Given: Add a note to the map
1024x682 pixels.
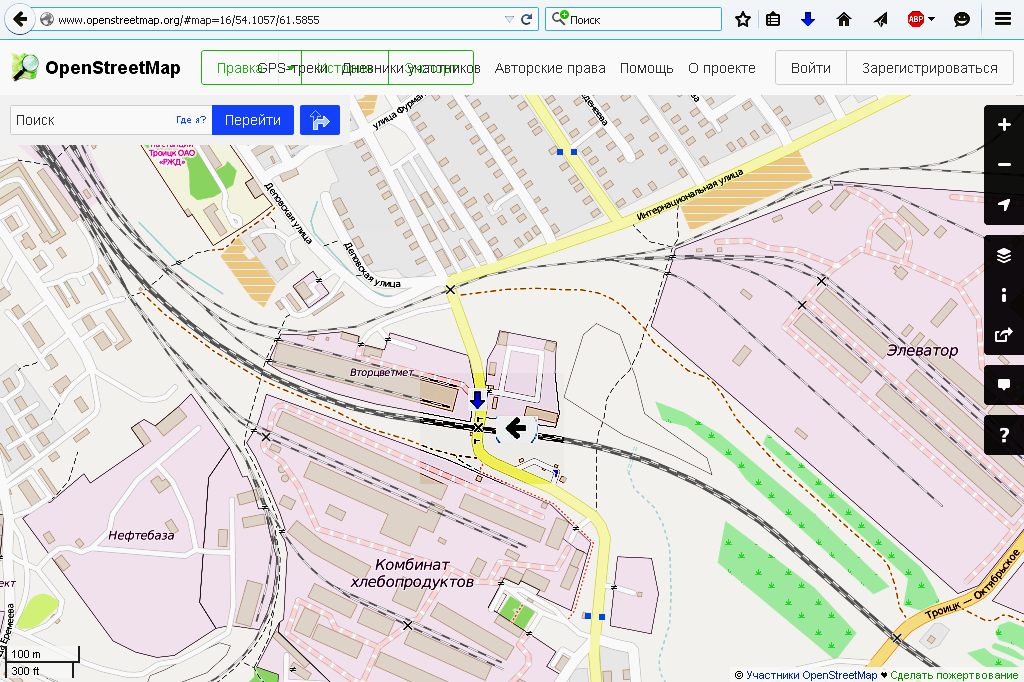Looking at the screenshot, I should coord(1004,385).
